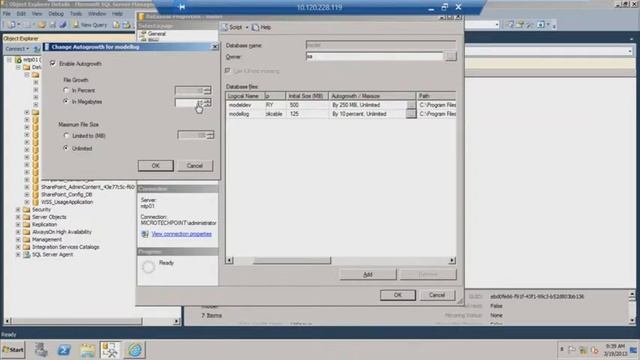The height and width of the screenshot is (360, 640).
Task: Choose Unlimited maximum file size
Action: pyautogui.click(x=66, y=148)
